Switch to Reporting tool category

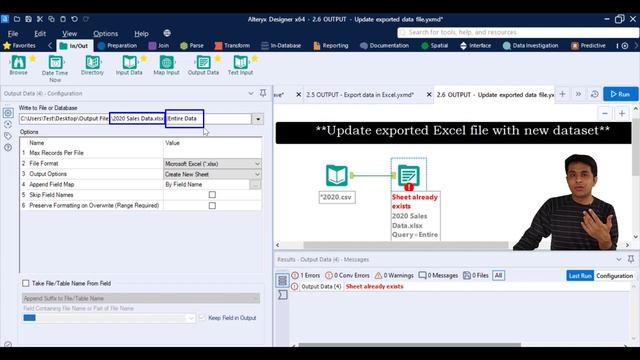[x=331, y=46]
